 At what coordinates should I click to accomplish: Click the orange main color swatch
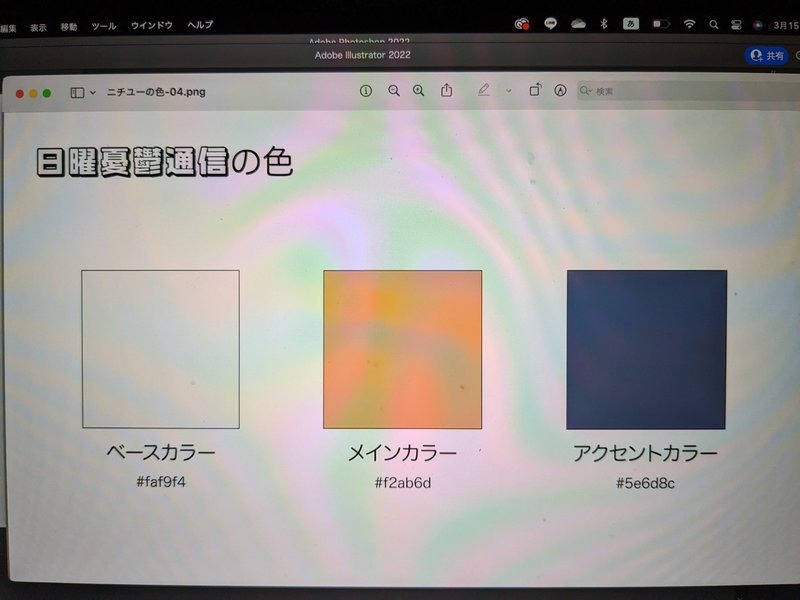point(403,349)
